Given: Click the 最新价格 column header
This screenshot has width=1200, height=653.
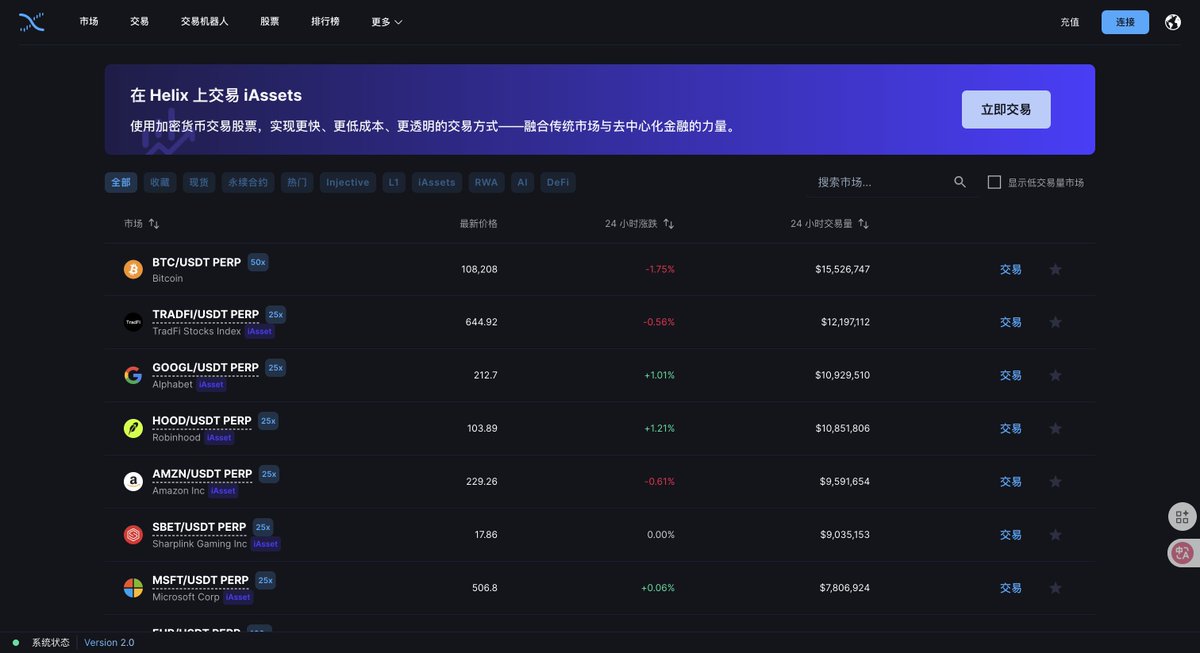Looking at the screenshot, I should (478, 223).
